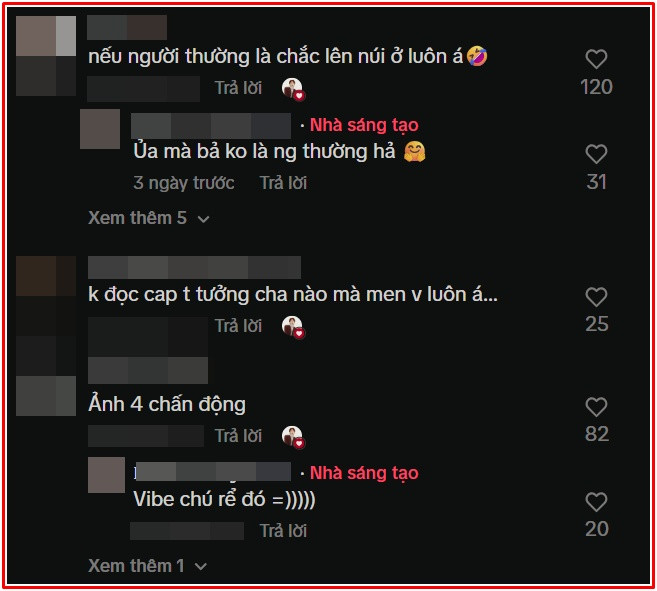Like the comment with 25 likes
The height and width of the screenshot is (591, 657).
(596, 297)
